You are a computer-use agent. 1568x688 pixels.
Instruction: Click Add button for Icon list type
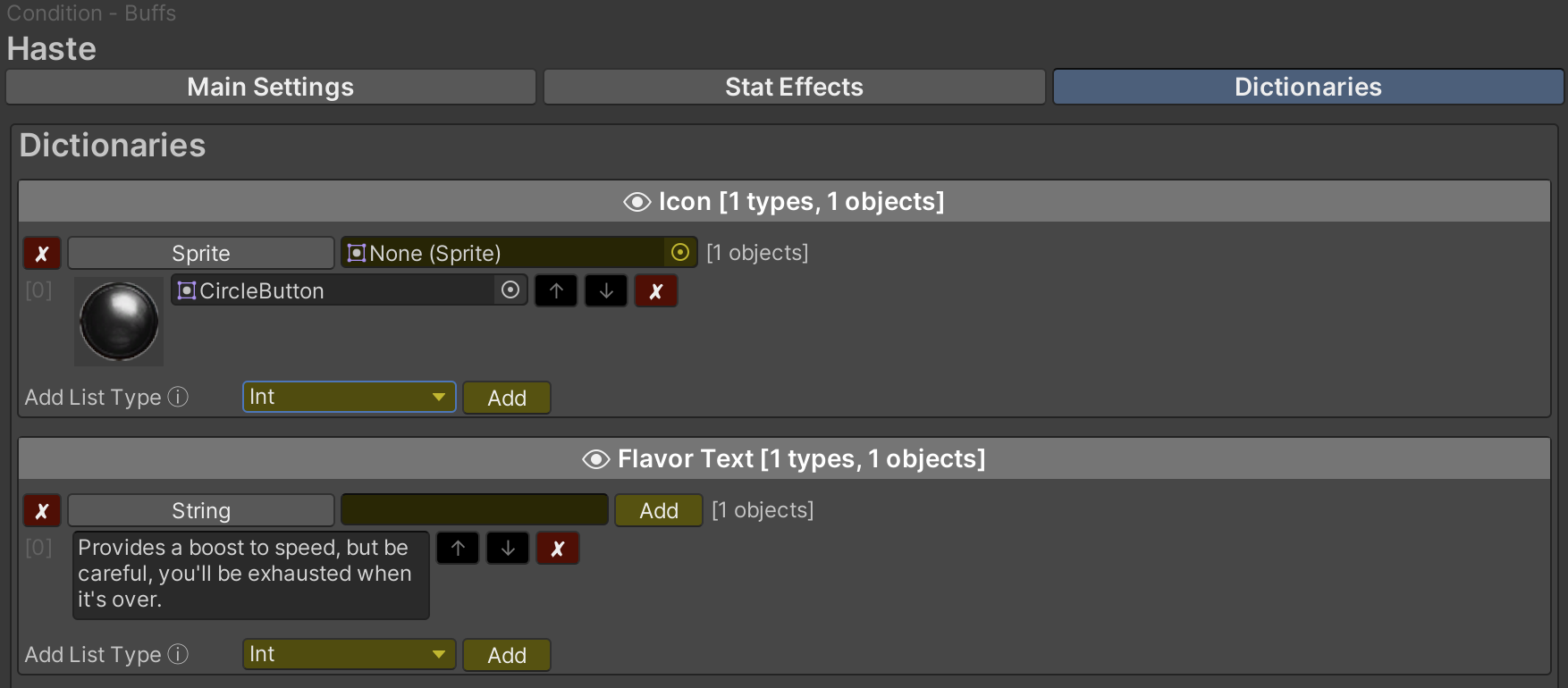click(x=507, y=398)
